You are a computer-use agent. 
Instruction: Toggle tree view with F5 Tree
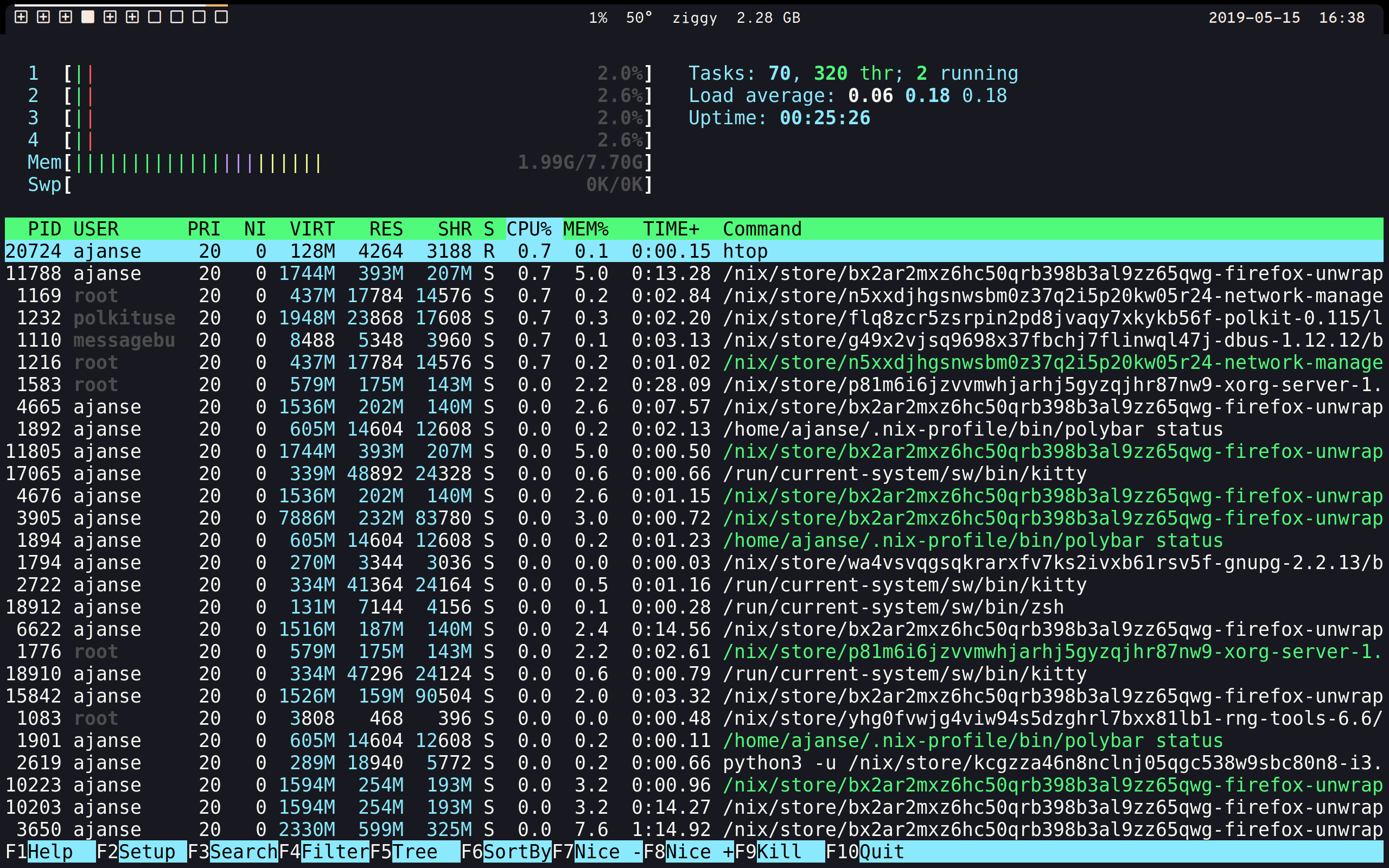point(415,851)
